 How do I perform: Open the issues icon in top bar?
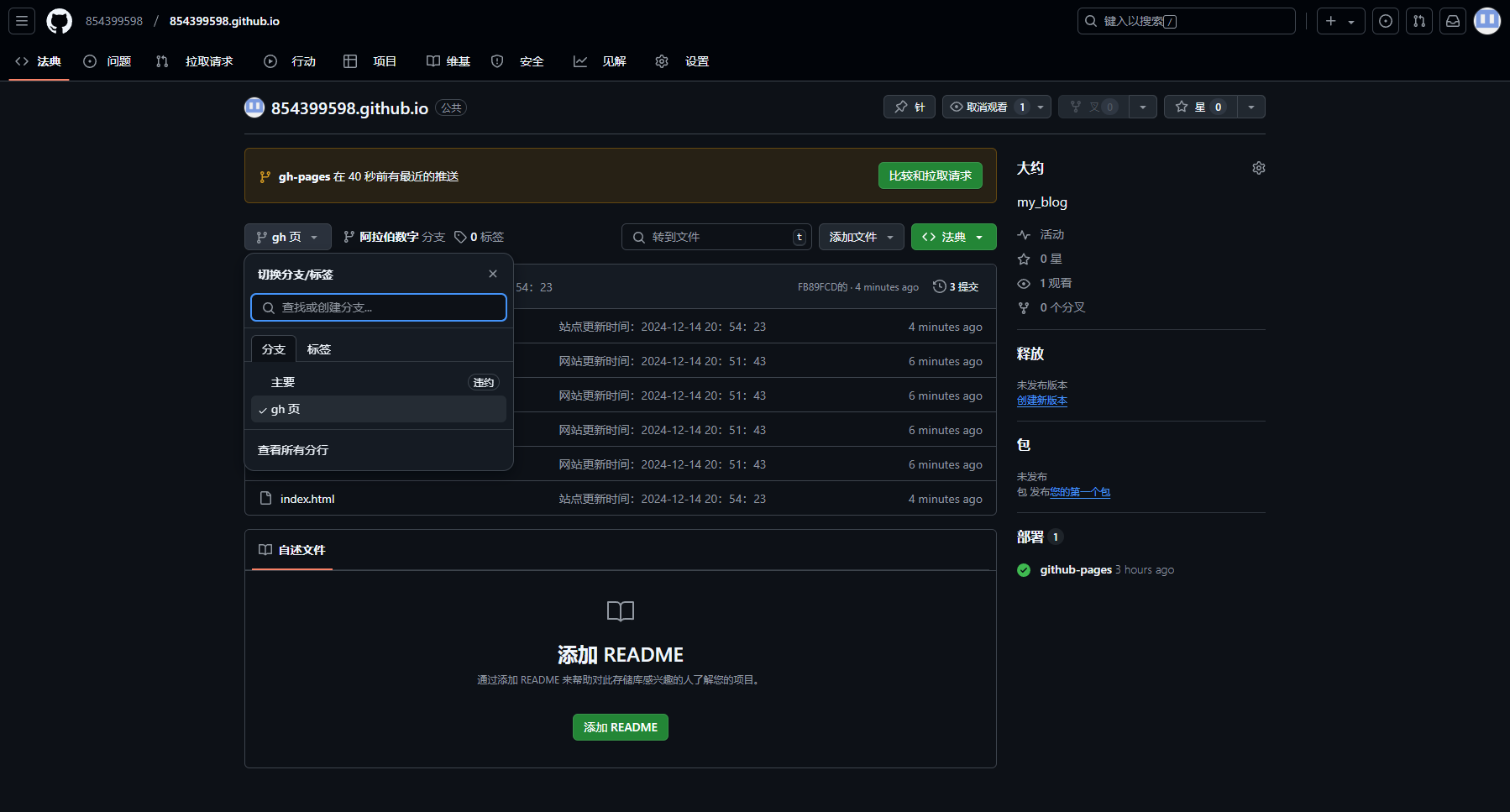click(1386, 21)
